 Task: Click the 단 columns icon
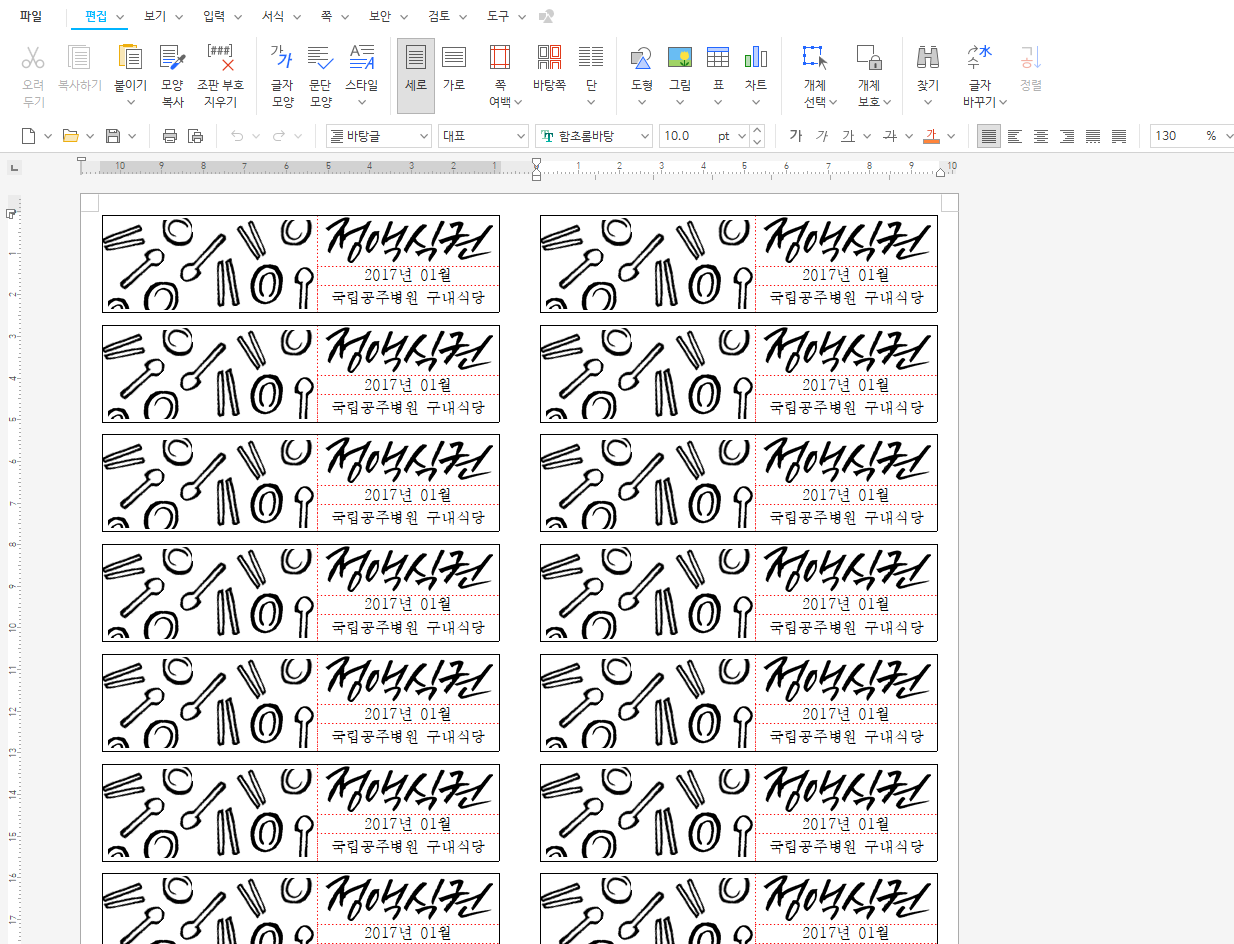point(591,58)
